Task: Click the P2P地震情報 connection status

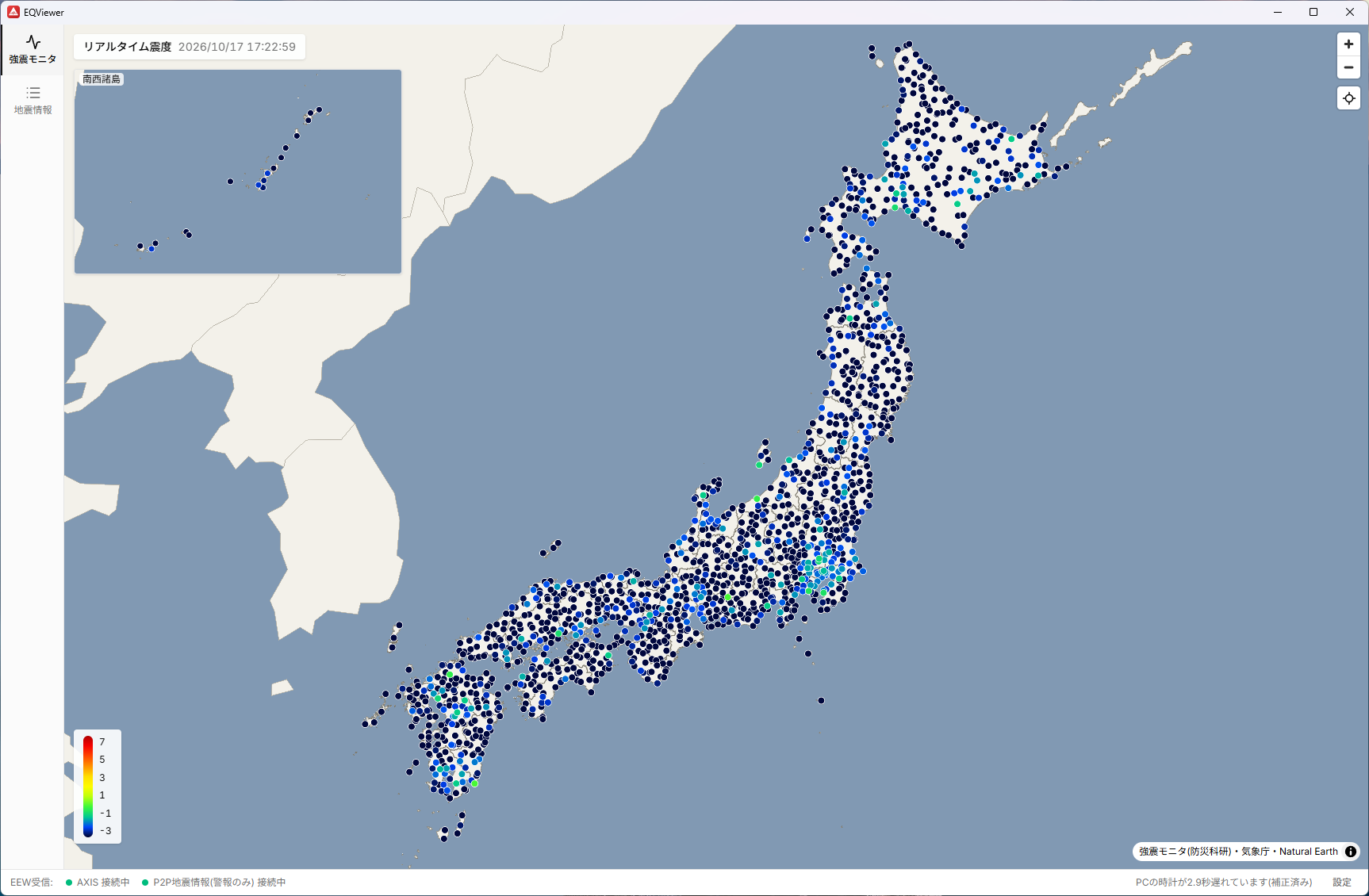Action: point(214,883)
